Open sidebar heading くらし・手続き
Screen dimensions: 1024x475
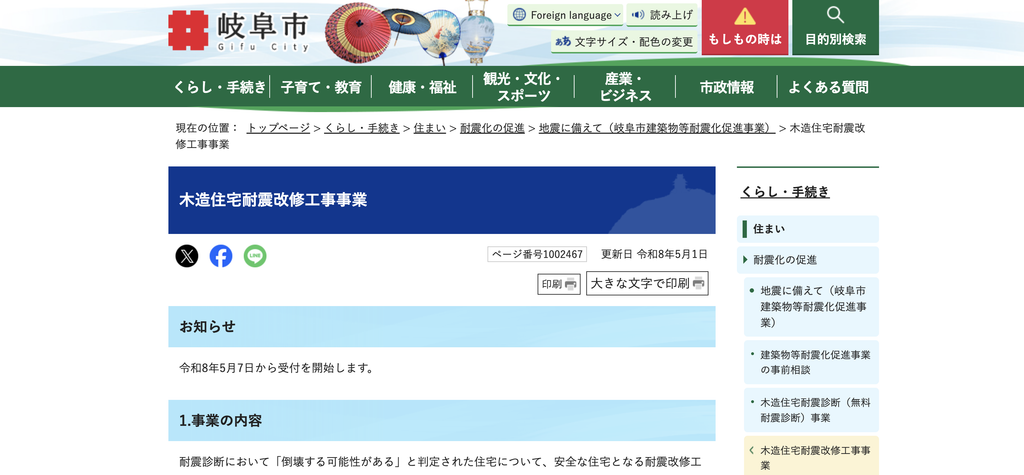click(x=785, y=192)
